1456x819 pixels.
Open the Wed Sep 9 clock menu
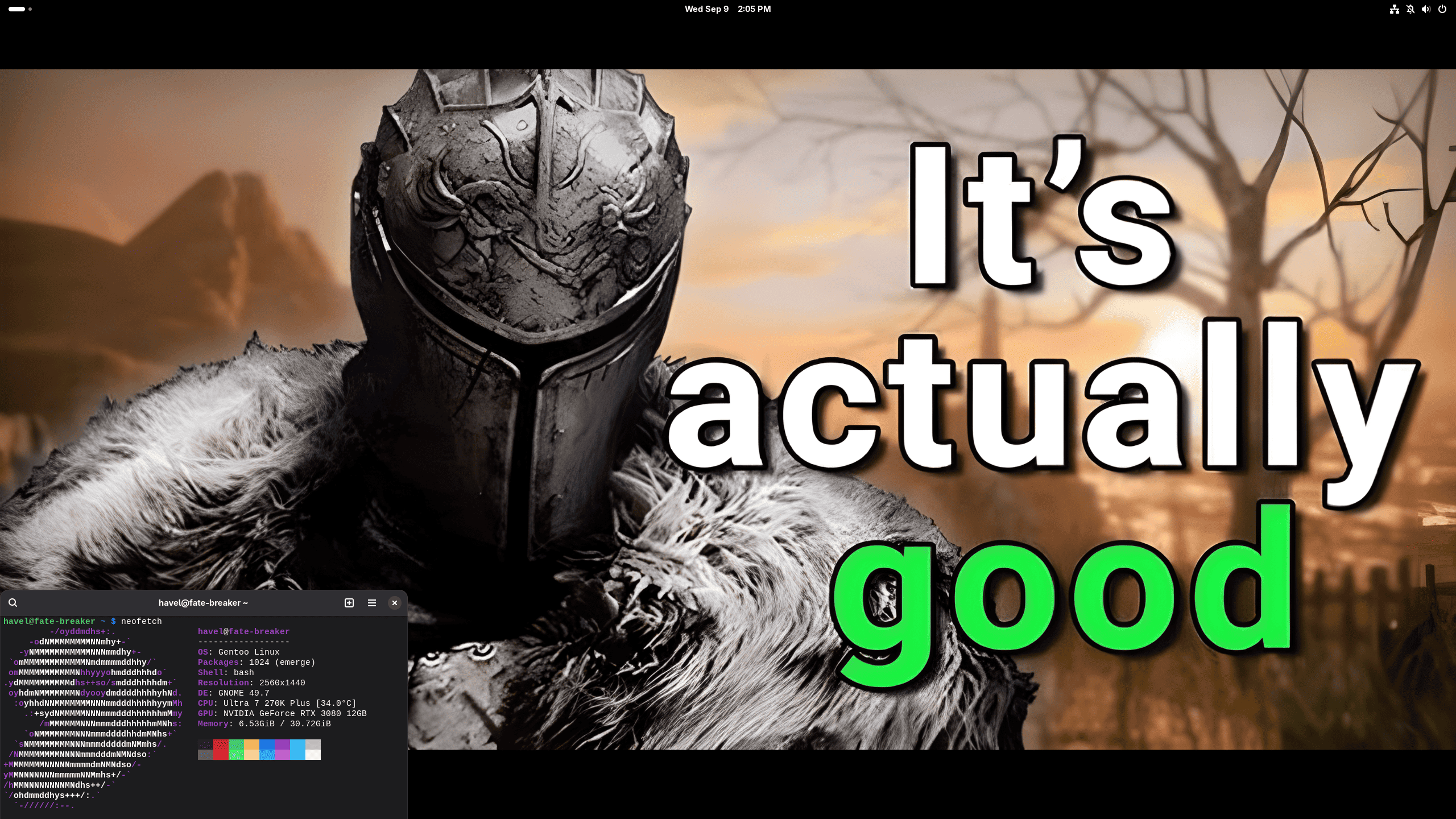pos(727,9)
